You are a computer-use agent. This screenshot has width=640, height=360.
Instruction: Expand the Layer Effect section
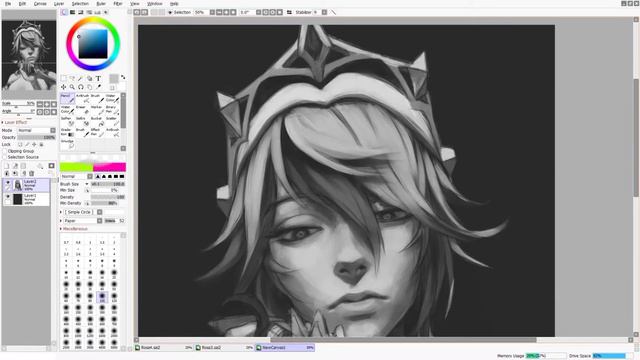click(x=15, y=122)
